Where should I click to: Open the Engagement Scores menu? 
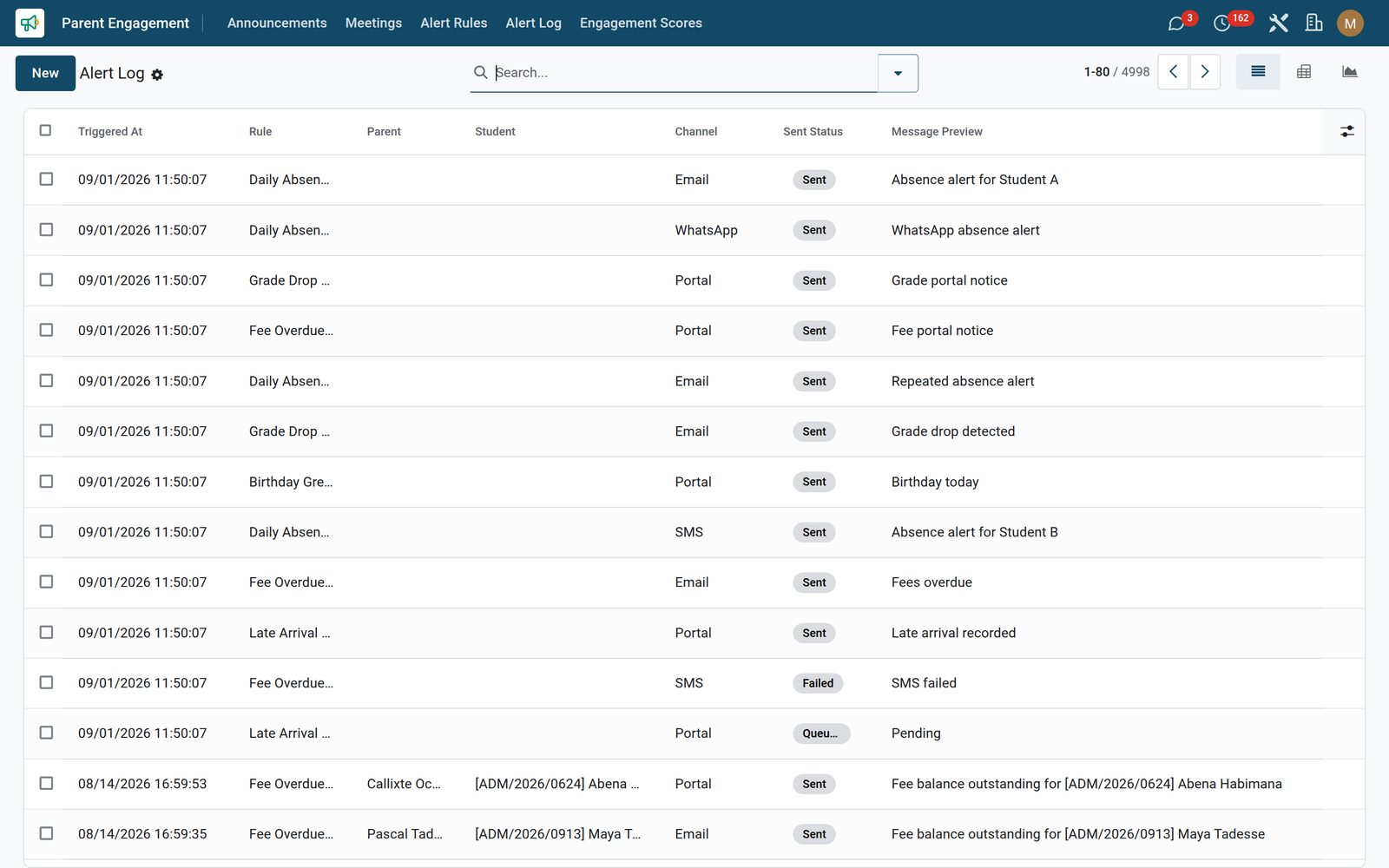pyautogui.click(x=641, y=23)
